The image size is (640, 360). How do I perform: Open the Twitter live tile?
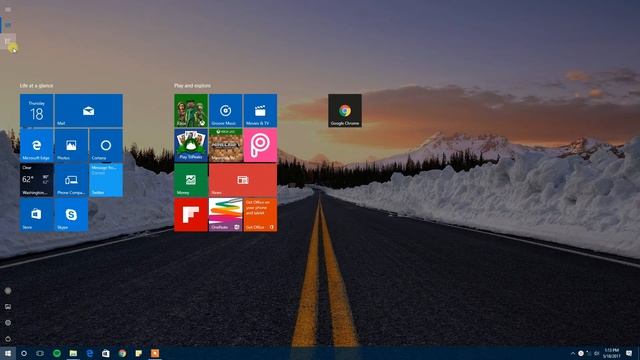click(x=106, y=180)
